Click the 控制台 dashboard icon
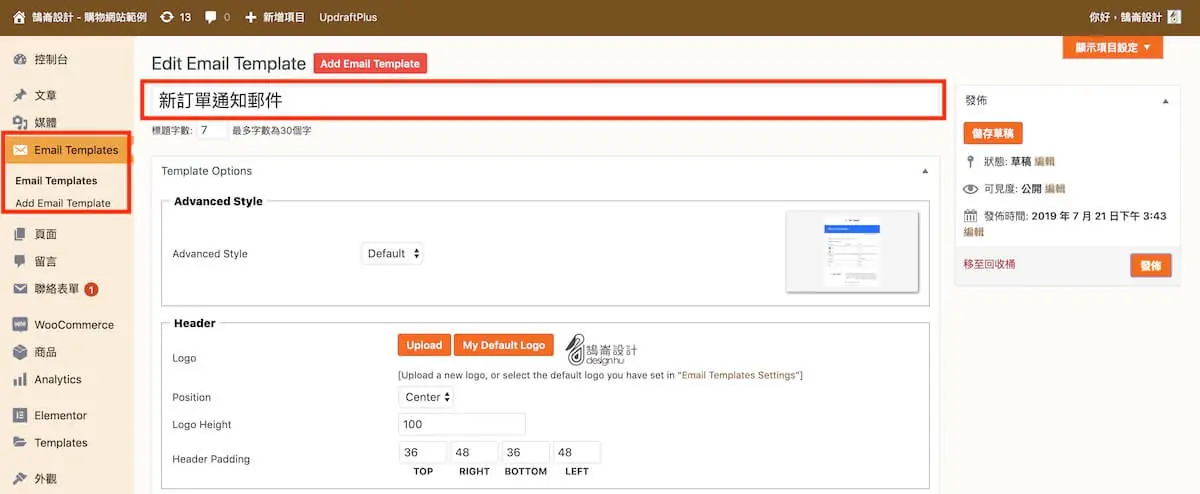Screen dimensions: 1200x494 point(20,60)
